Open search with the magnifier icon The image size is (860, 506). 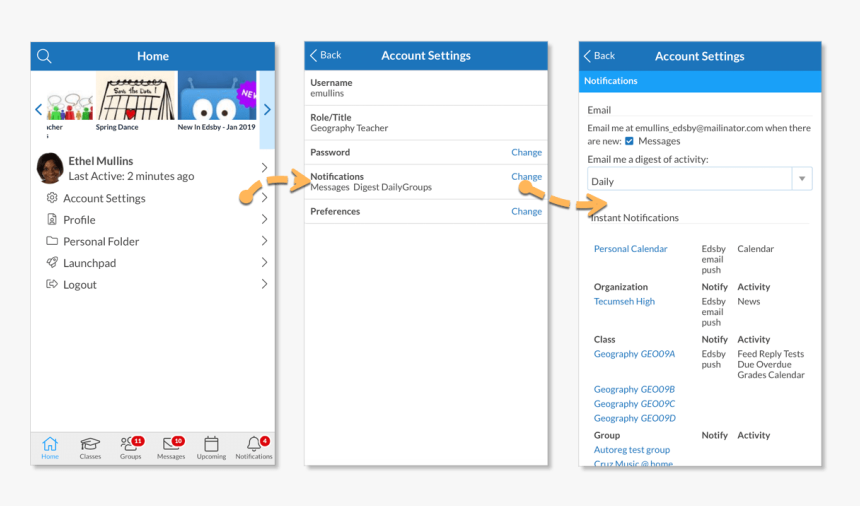[x=44, y=56]
